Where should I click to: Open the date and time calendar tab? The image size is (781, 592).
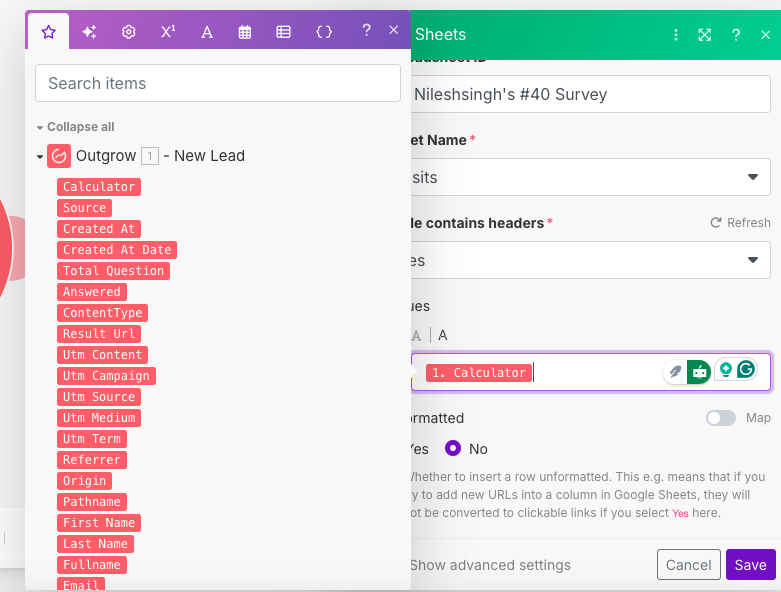(245, 32)
